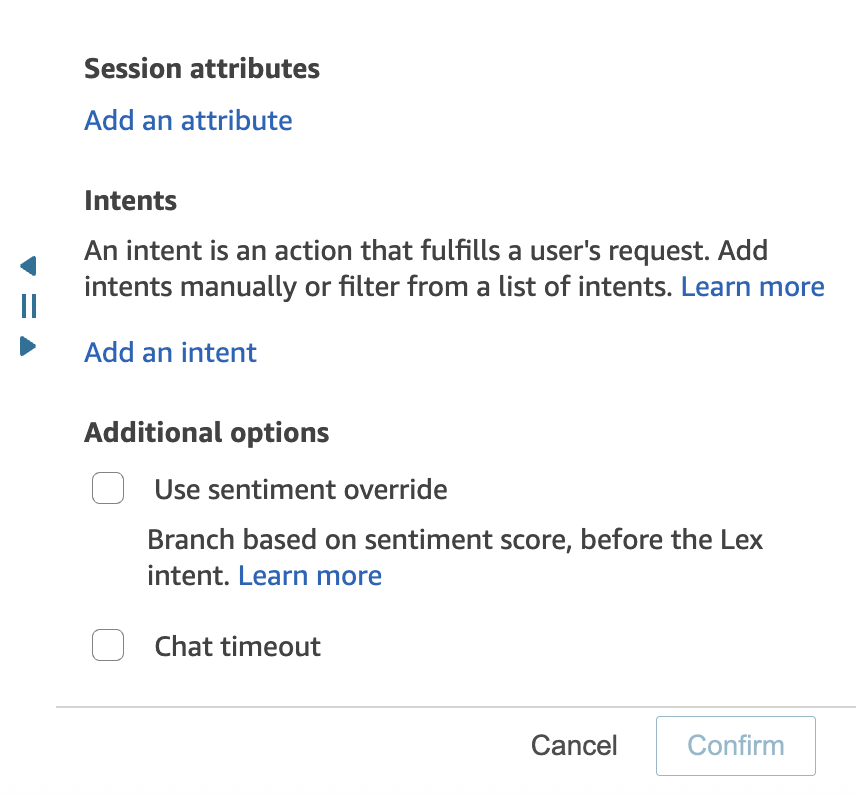Click the Session attributes section heading
Viewport: 856px width, 796px height.
[202, 68]
